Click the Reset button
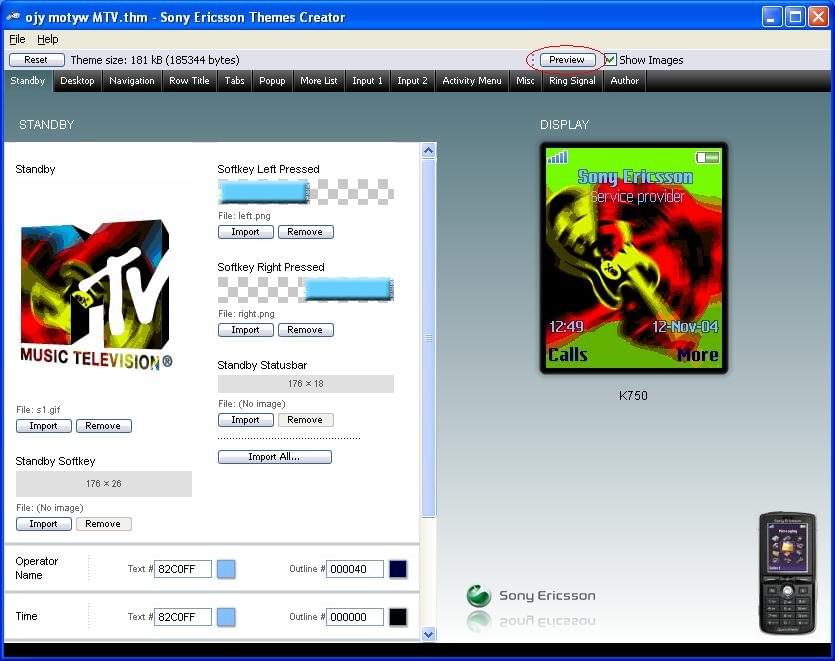This screenshot has height=661, width=835. tap(36, 60)
